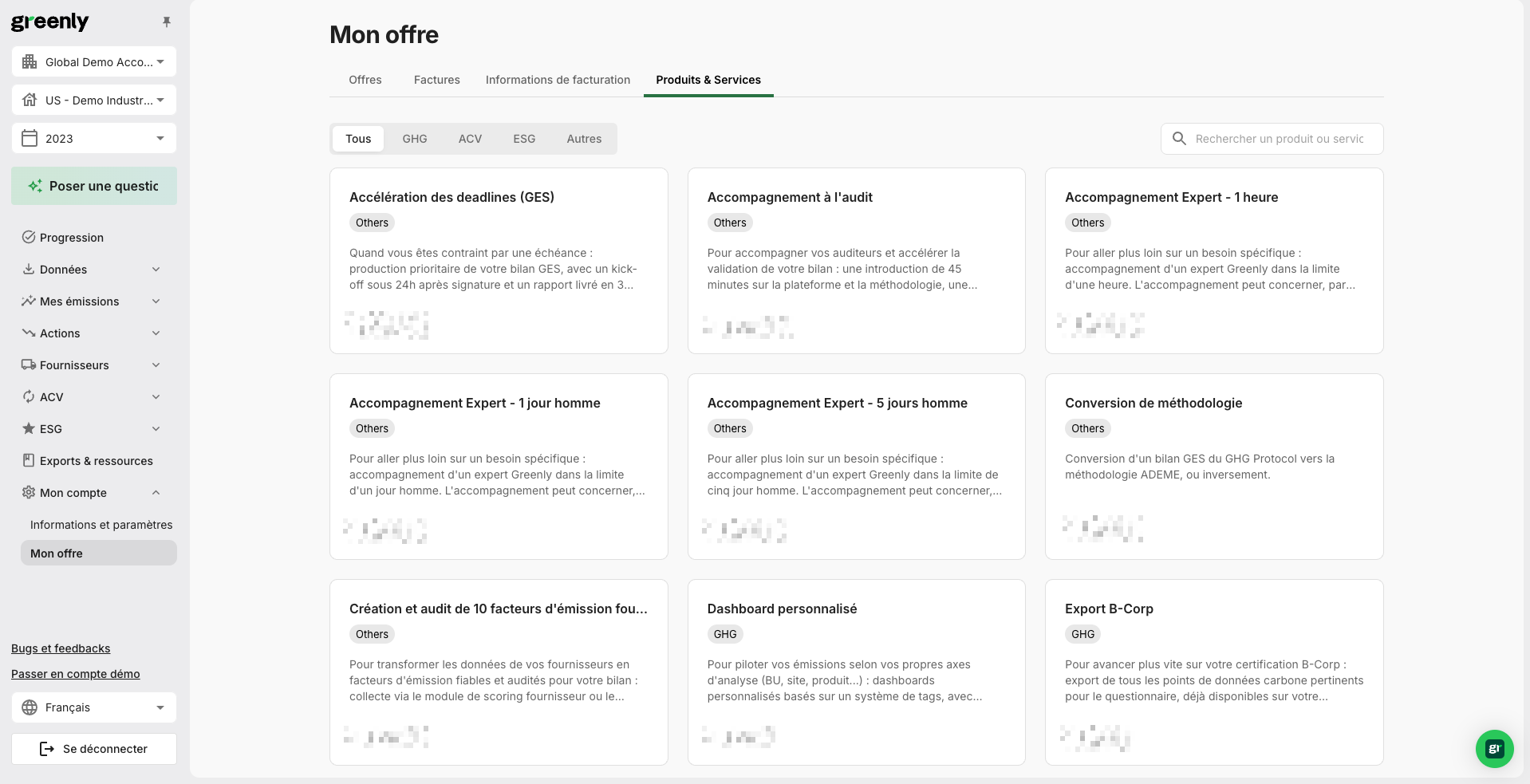The image size is (1530, 784).
Task: Click the house icon beside US - Demo Industr
Action: [x=30, y=100]
